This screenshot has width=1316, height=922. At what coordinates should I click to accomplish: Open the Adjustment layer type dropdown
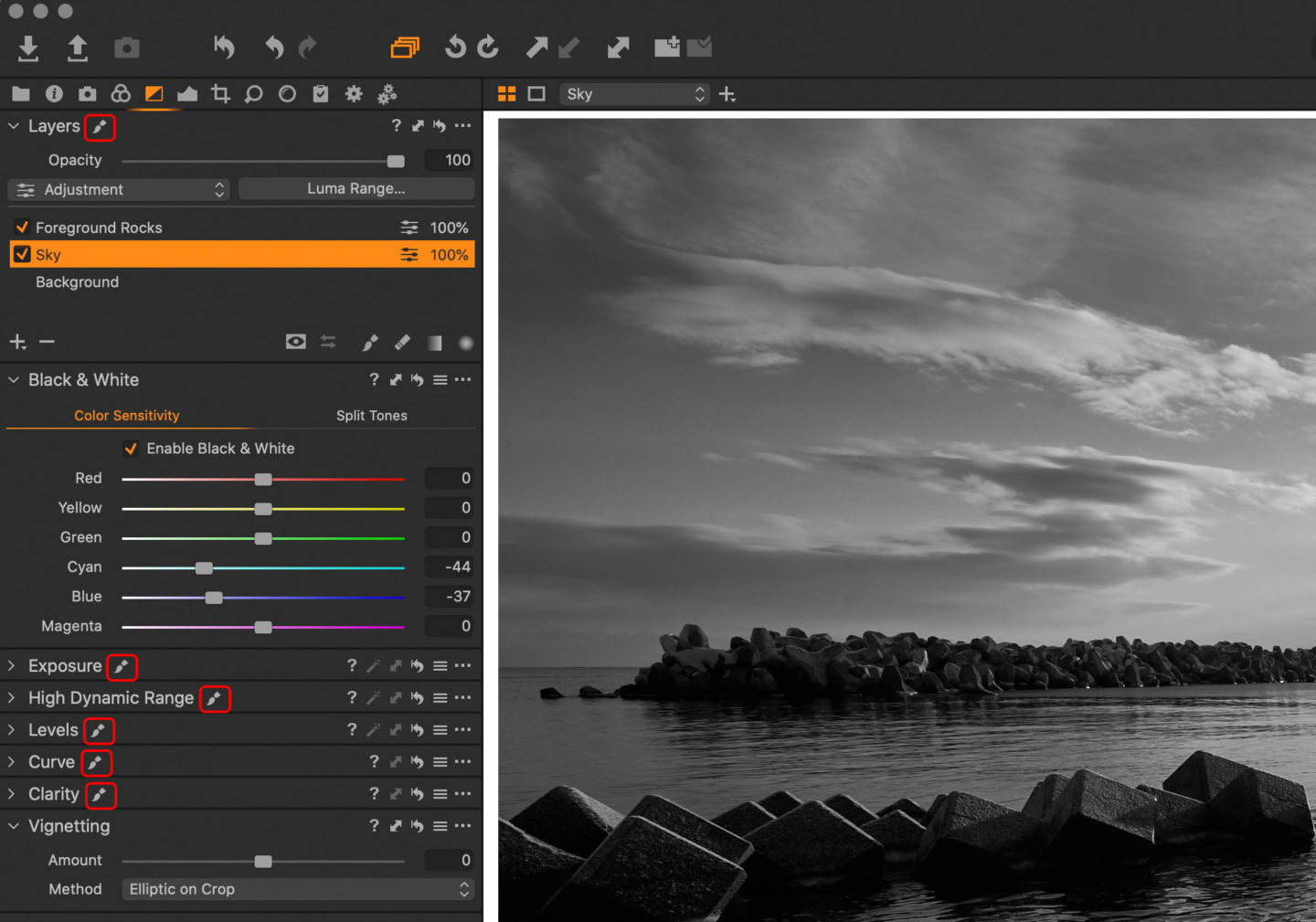tap(119, 189)
